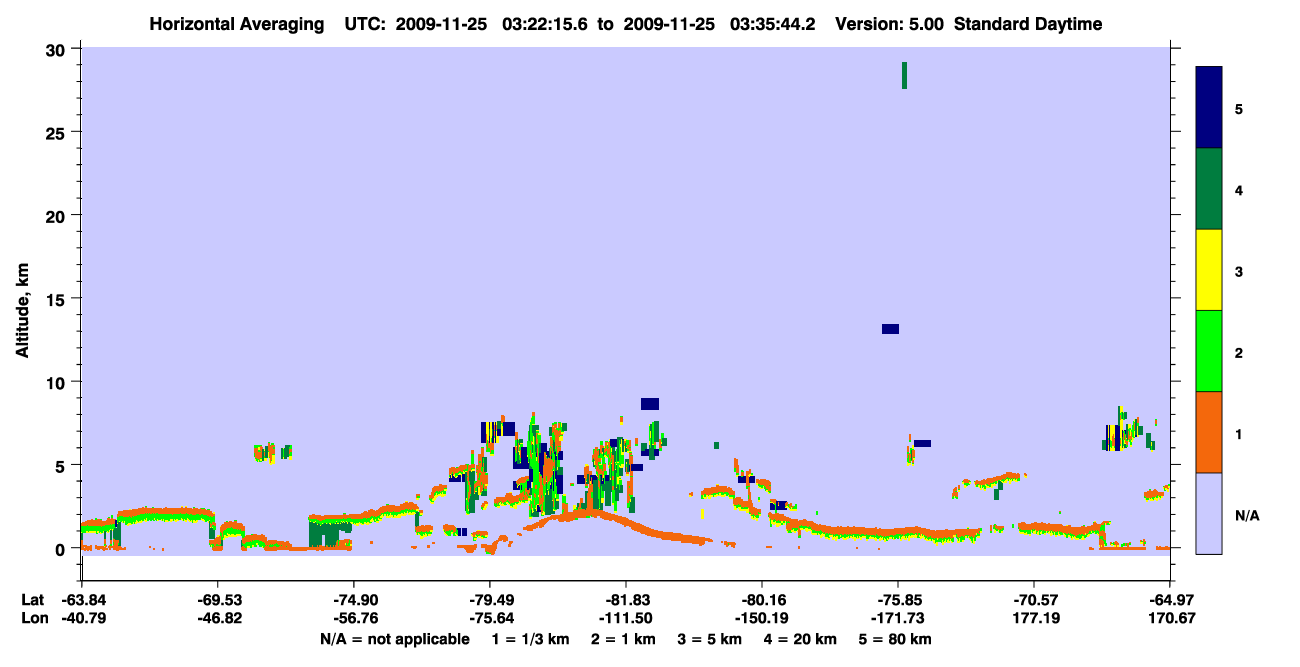Click the lavender N/A colorbar segment
Image resolution: width=1300 pixels, height=667 pixels.
[1209, 513]
